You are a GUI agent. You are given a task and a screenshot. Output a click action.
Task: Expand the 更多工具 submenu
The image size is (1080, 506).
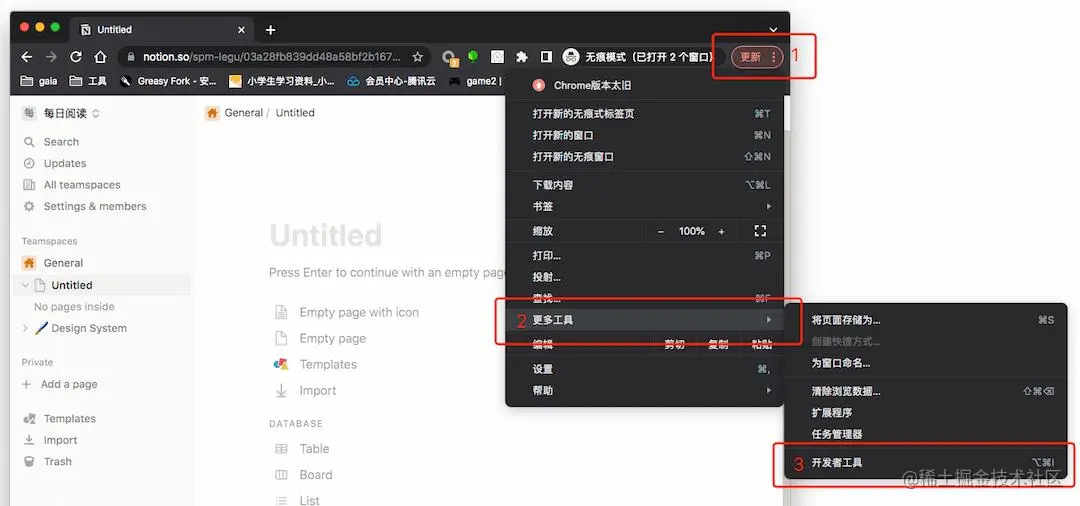pos(644,319)
